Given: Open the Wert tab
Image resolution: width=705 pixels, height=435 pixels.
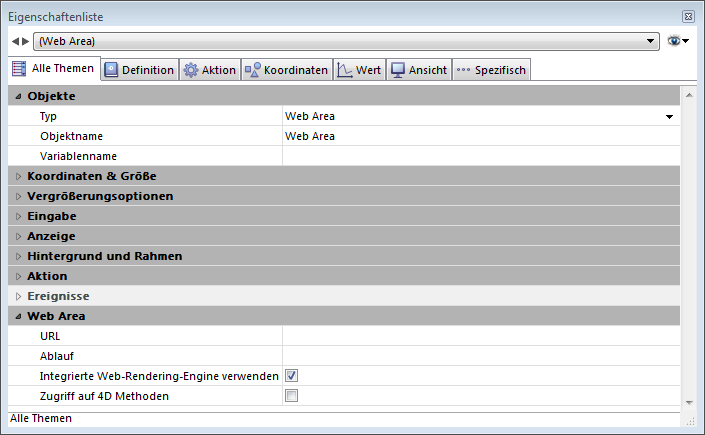Looking at the screenshot, I should point(359,70).
